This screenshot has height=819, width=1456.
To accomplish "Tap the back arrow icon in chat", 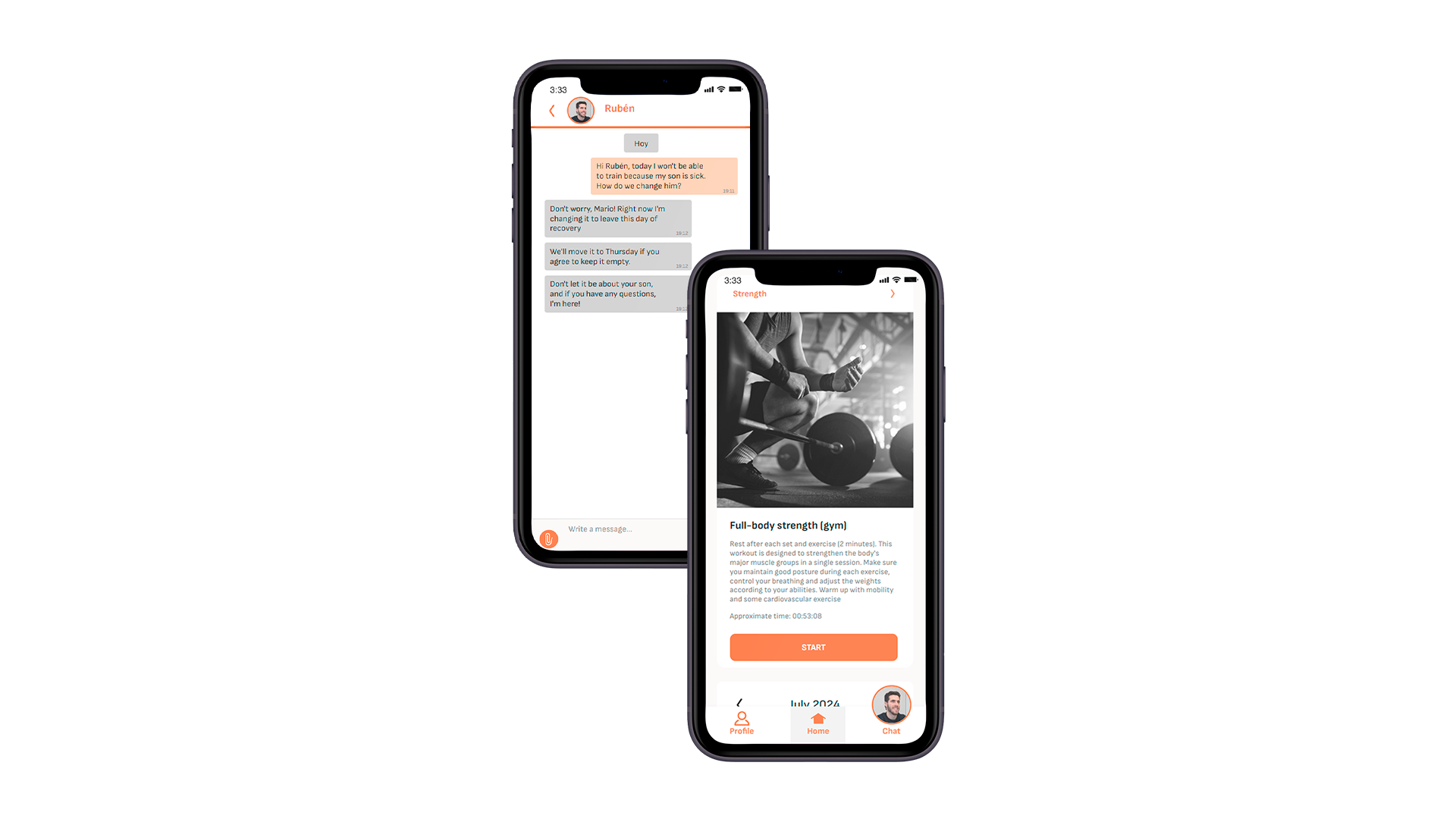I will 550,110.
